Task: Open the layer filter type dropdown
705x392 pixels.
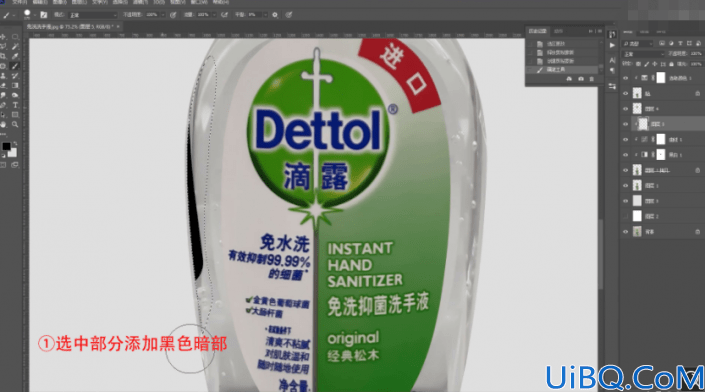Action: [638, 44]
